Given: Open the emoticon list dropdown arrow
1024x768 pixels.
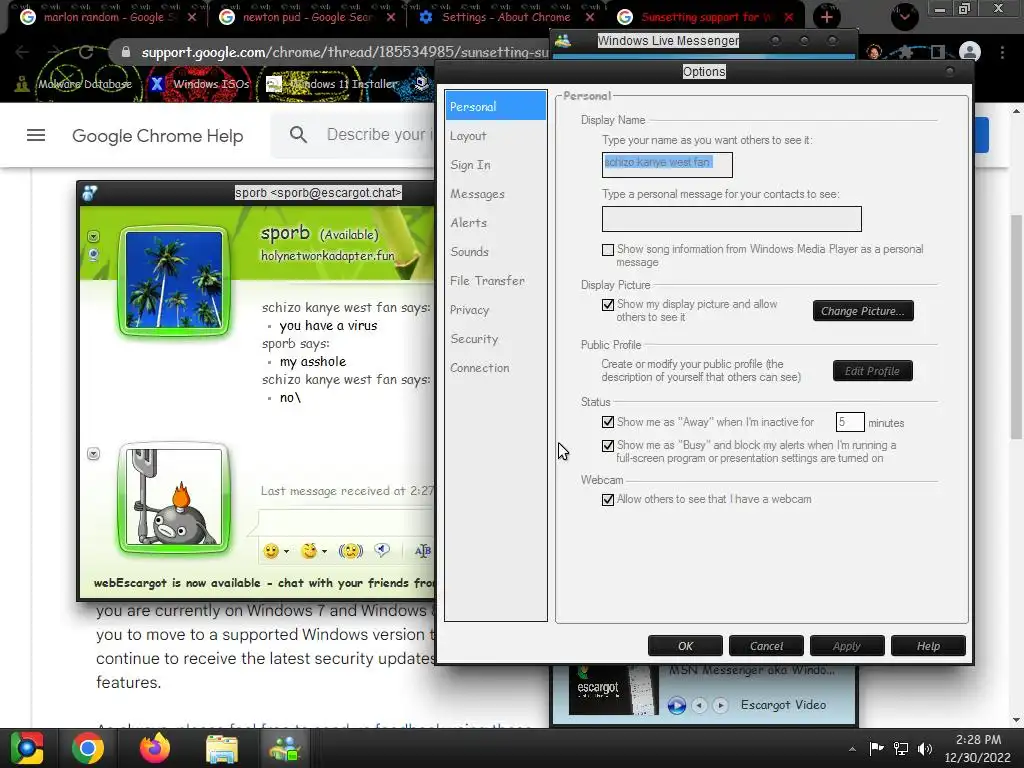Looking at the screenshot, I should click(x=286, y=552).
